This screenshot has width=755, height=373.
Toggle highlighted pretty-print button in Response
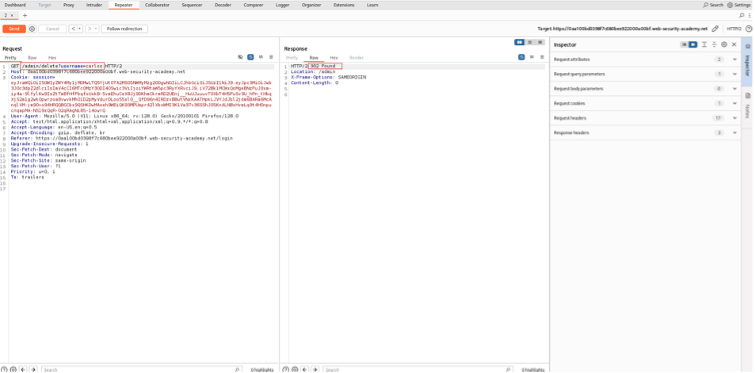521,57
